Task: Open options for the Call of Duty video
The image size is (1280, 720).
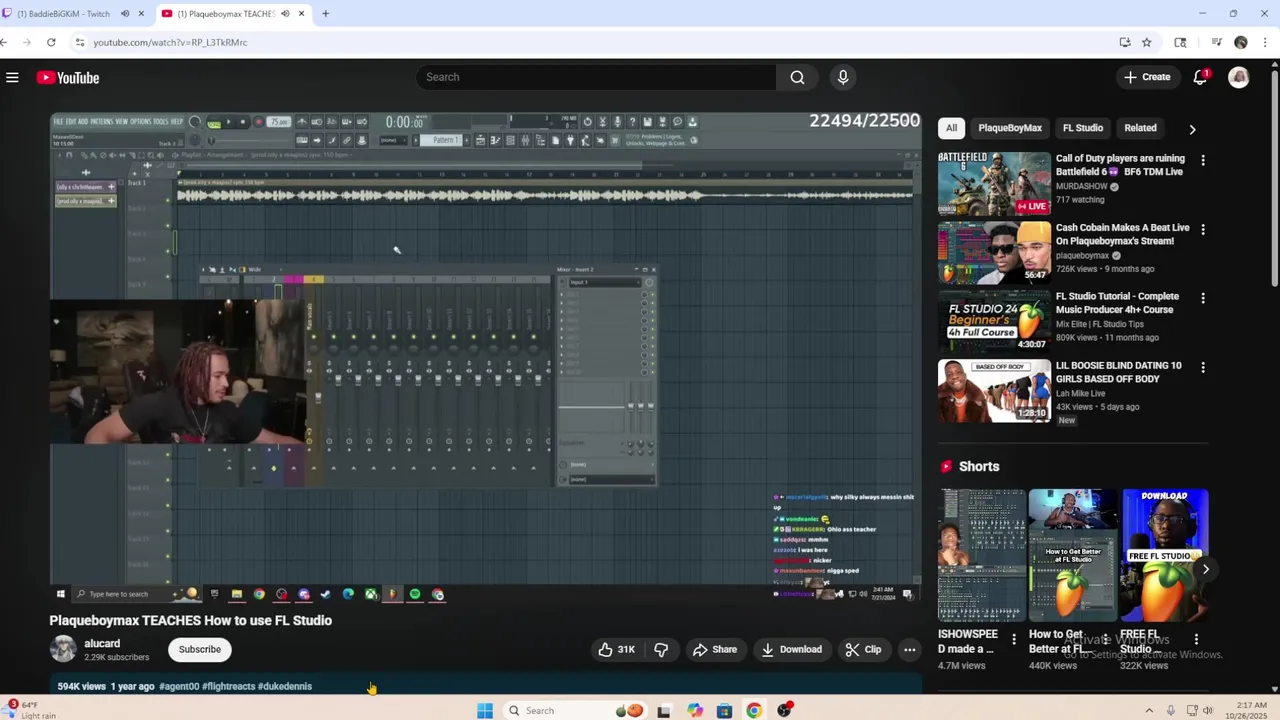Action: [x=1203, y=160]
